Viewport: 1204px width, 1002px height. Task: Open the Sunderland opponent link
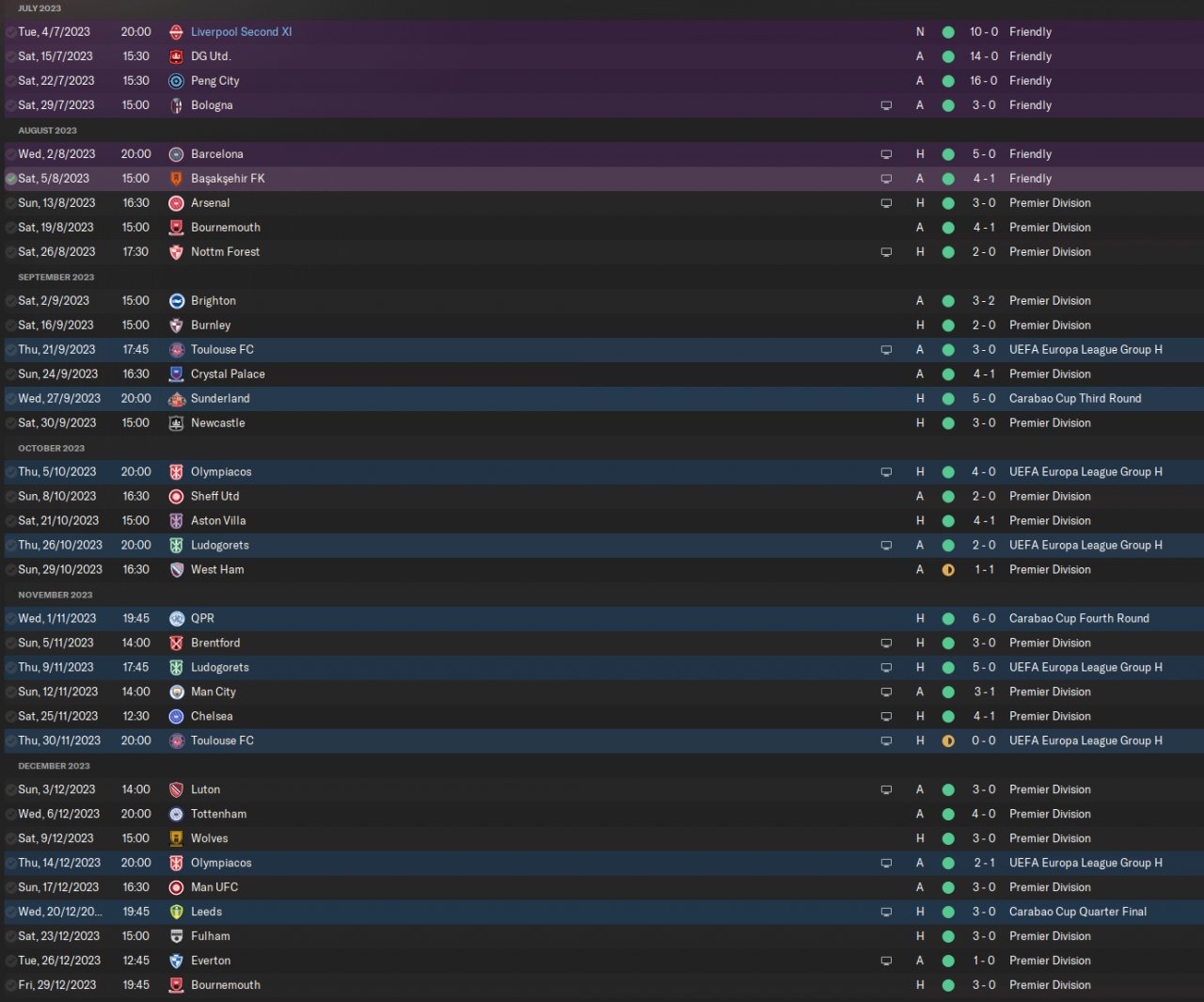tap(220, 399)
